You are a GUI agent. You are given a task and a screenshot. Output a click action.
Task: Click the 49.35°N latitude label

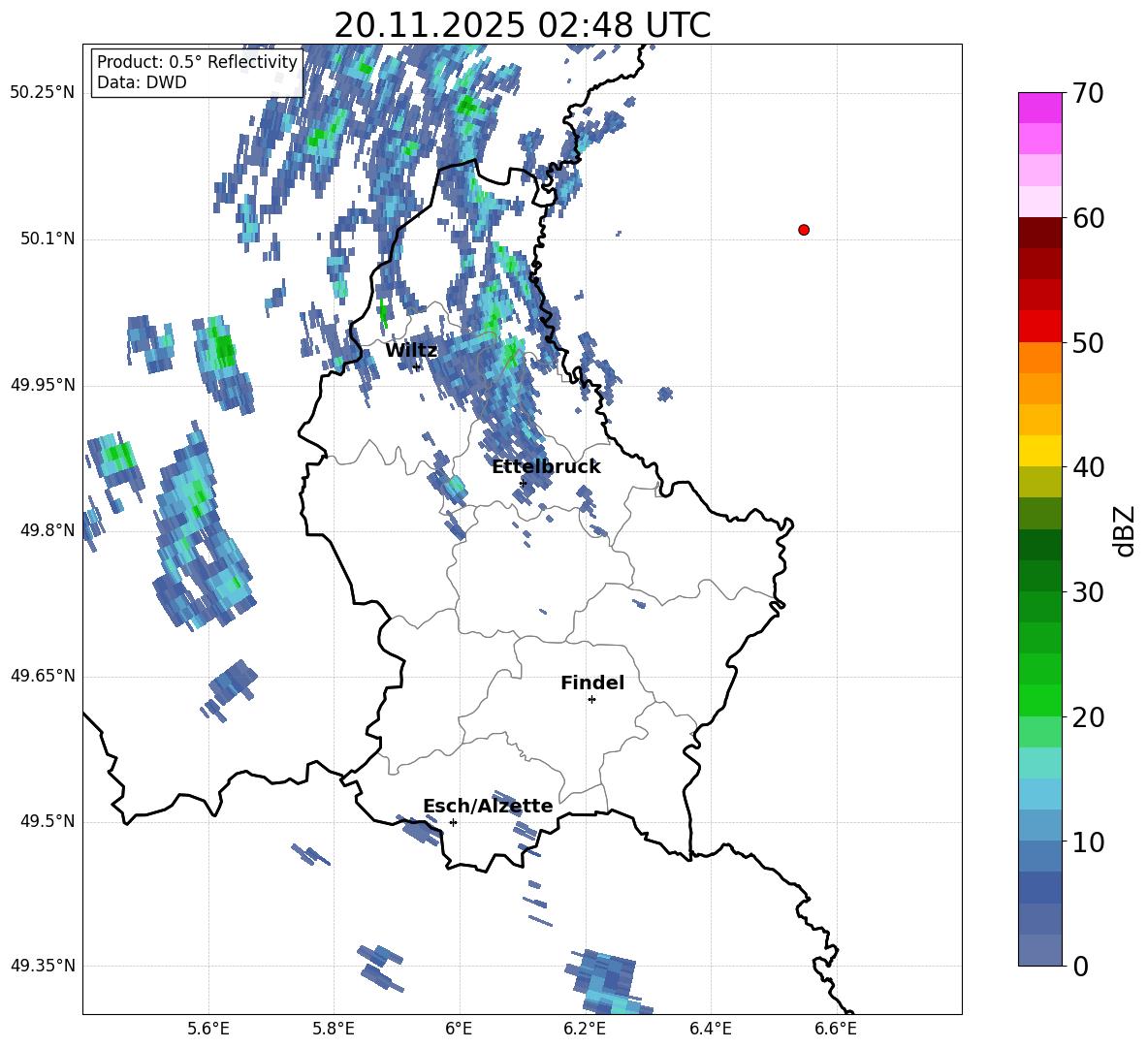click(43, 966)
